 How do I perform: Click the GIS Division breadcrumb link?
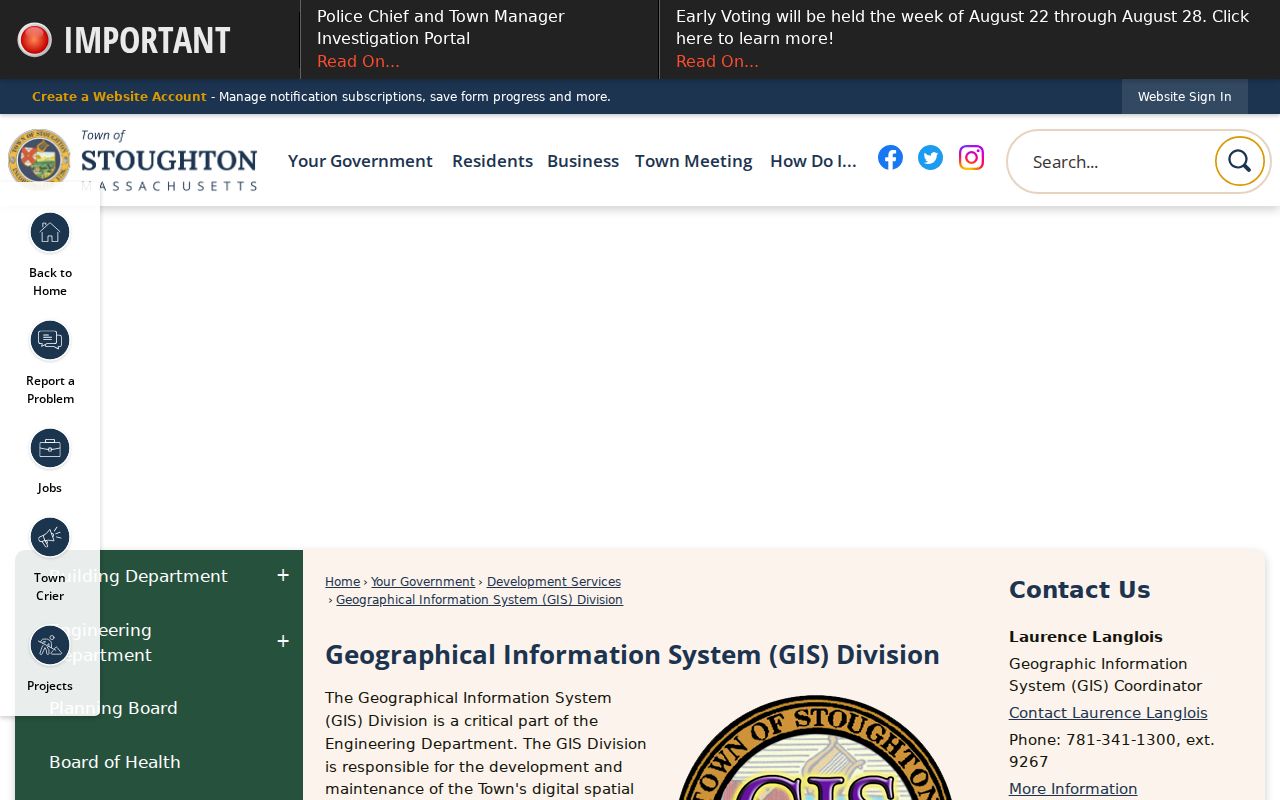[479, 600]
